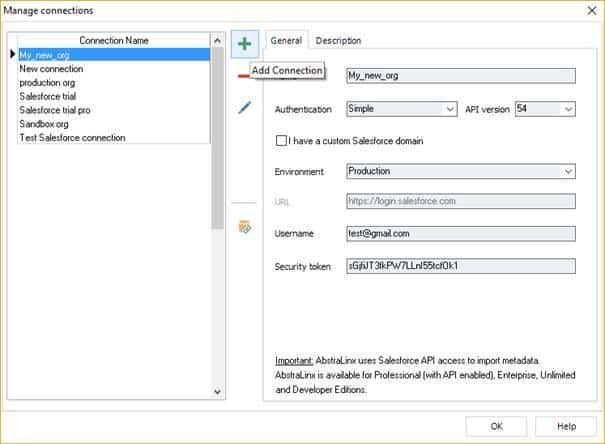Switch to the Description tab

click(338, 41)
